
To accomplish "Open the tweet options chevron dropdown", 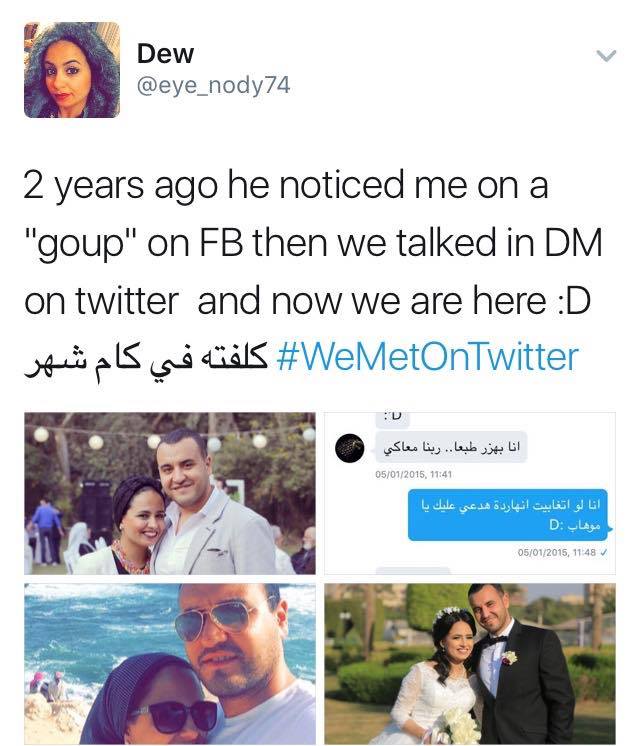I will click(x=606, y=55).
